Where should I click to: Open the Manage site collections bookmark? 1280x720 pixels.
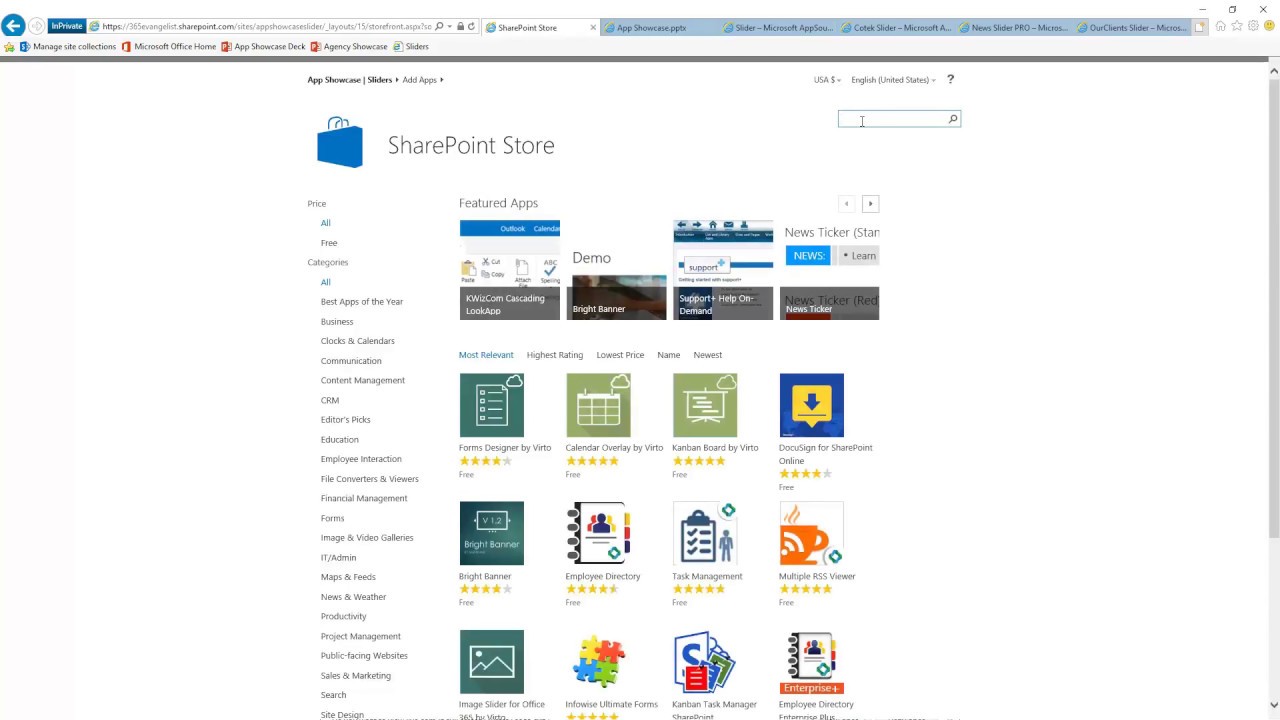[68, 46]
